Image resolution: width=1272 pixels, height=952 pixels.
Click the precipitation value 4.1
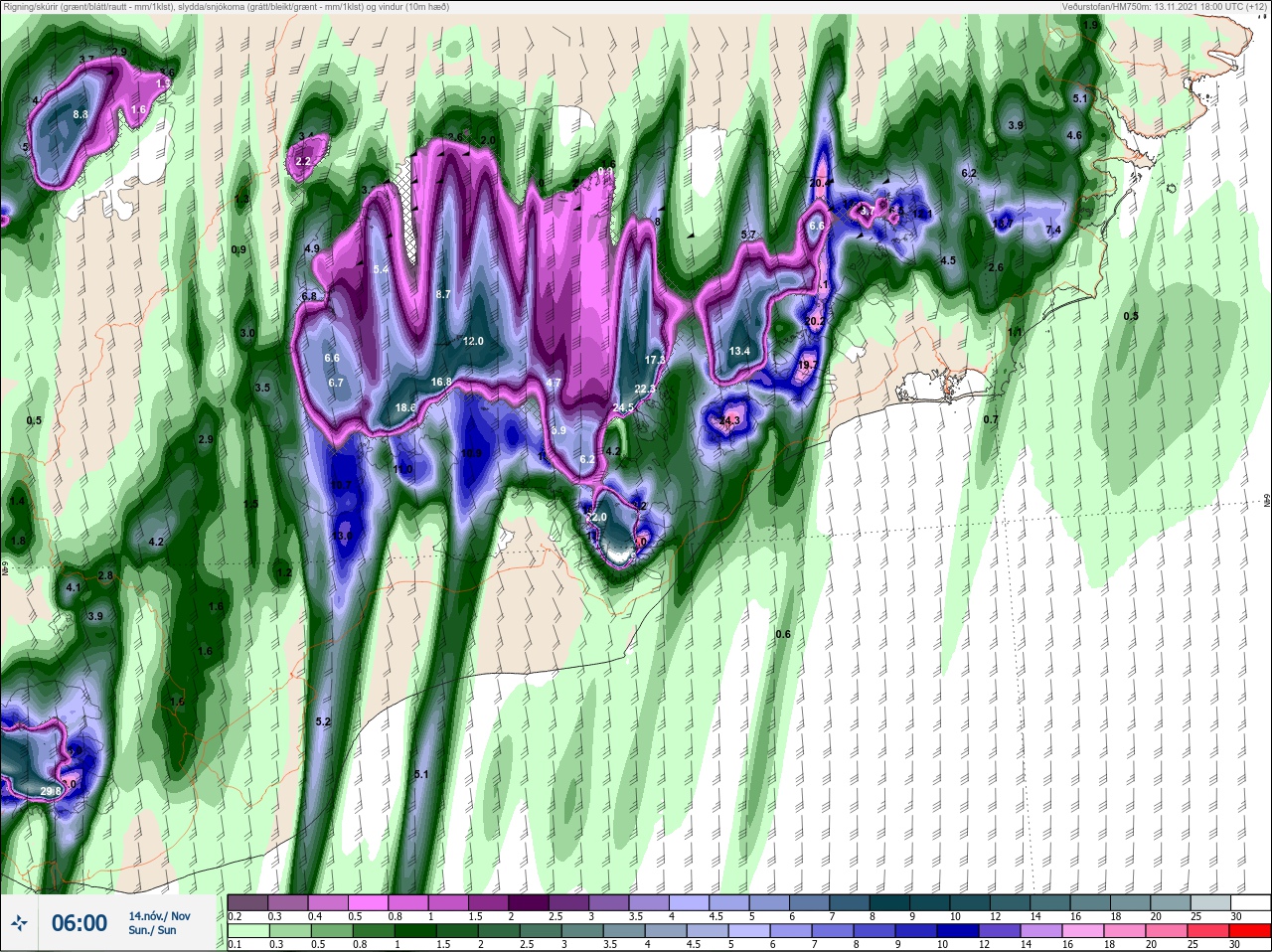point(73,588)
